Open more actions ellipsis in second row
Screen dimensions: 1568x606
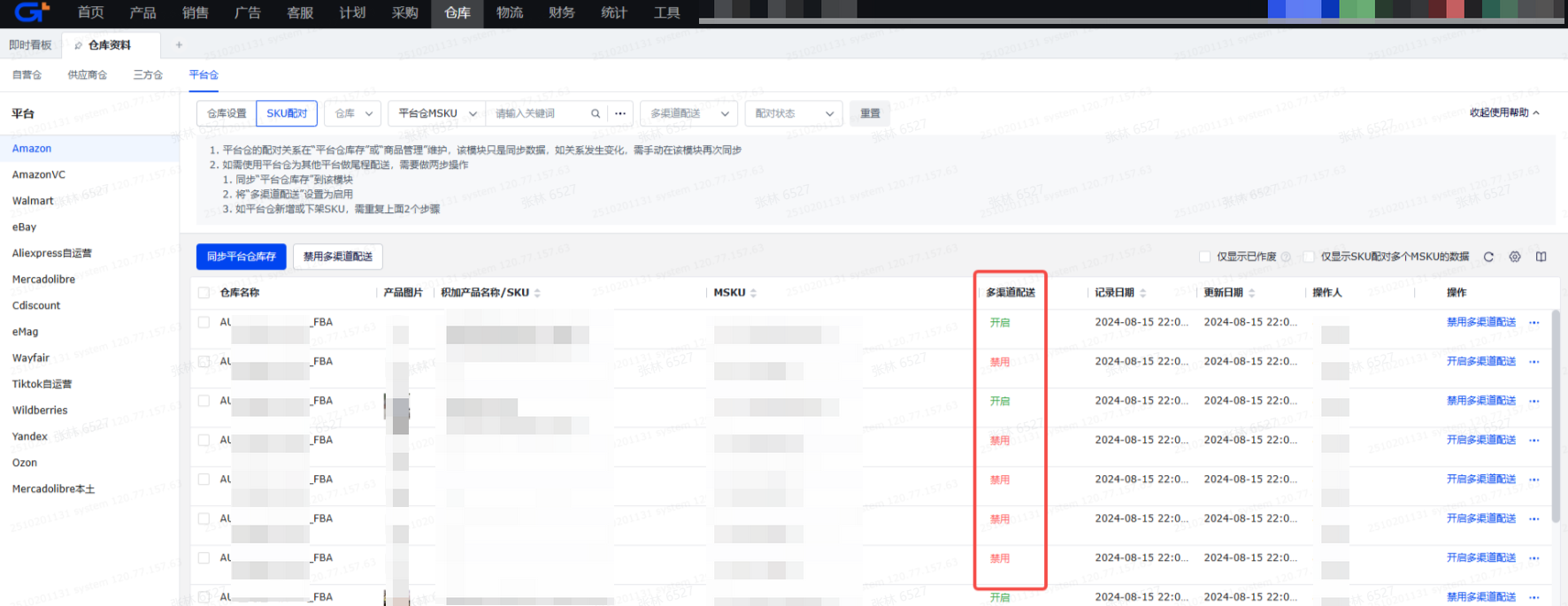(x=1534, y=362)
